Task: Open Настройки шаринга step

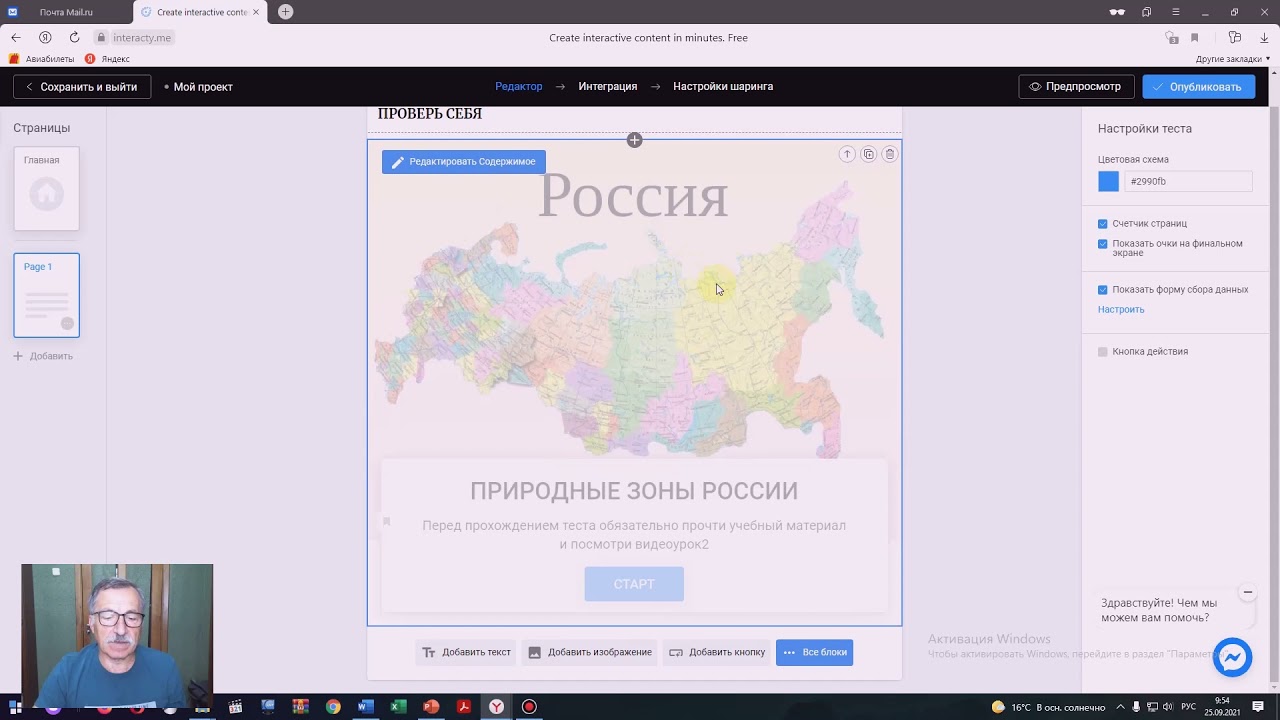Action: [x=723, y=87]
